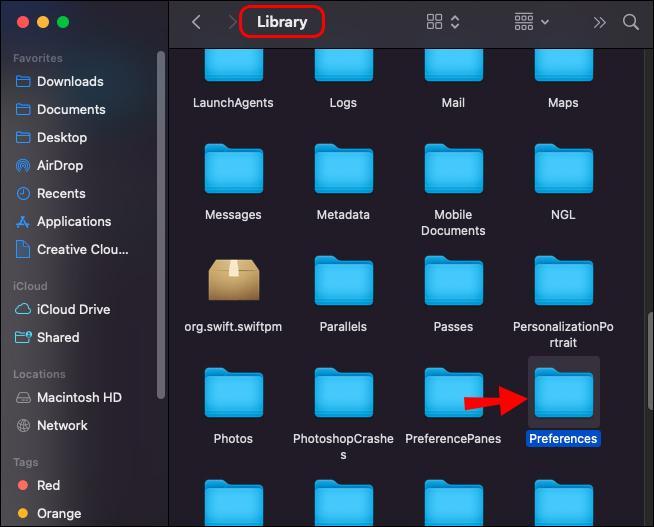This screenshot has height=527, width=654.
Task: Click the Search magnifier icon
Action: 630,22
